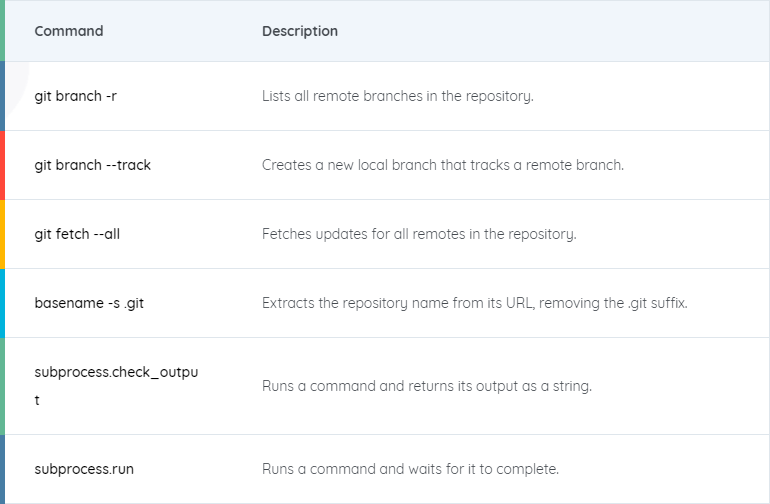This screenshot has width=770, height=504.
Task: Click the blue color bar beside subprocess.run
Action: point(2,469)
